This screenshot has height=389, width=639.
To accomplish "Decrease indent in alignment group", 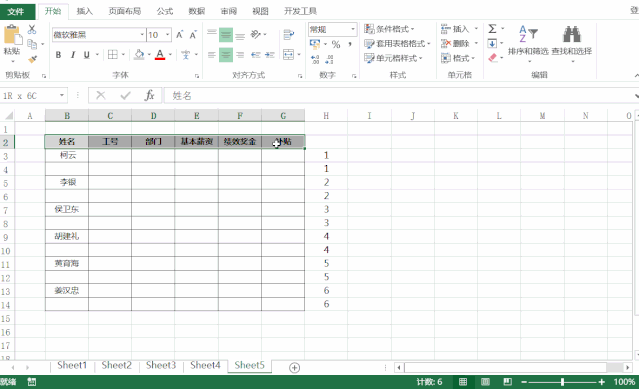I will 256,55.
